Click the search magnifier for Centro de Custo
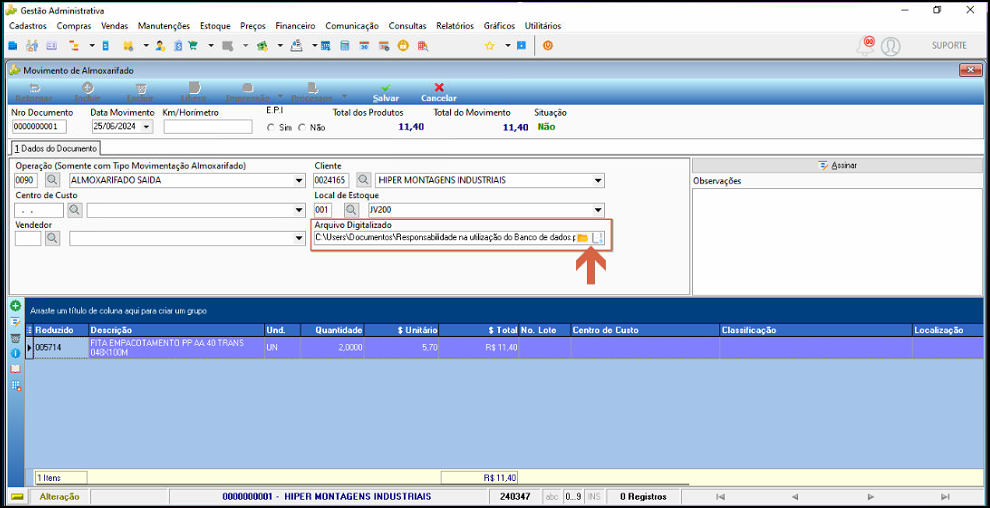Image resolution: width=990 pixels, height=508 pixels. point(75,210)
